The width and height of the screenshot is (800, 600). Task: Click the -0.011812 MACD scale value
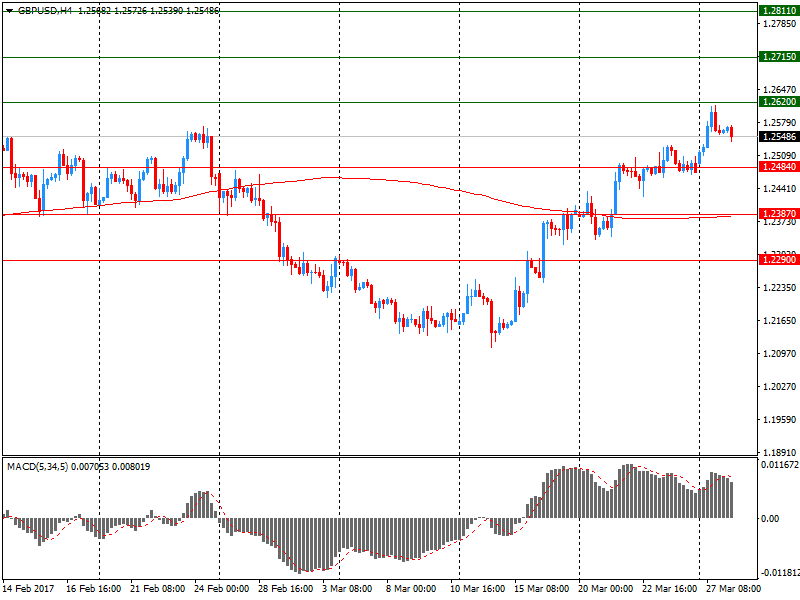[779, 573]
